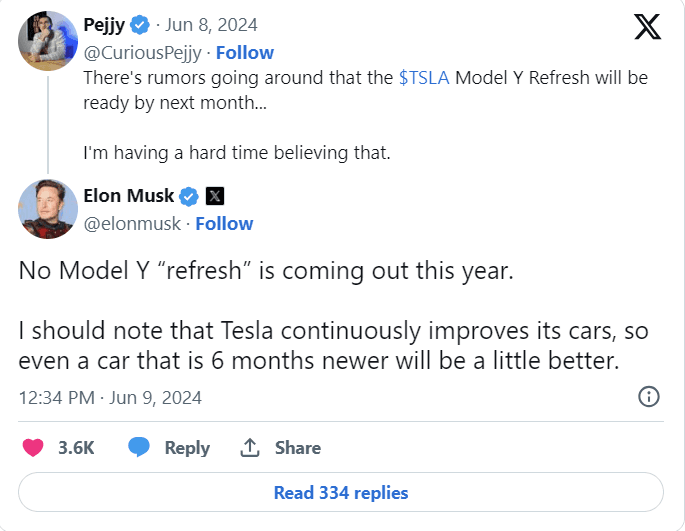Viewport: 685px width, 531px height.
Task: Click the share upload icon
Action: (x=250, y=447)
